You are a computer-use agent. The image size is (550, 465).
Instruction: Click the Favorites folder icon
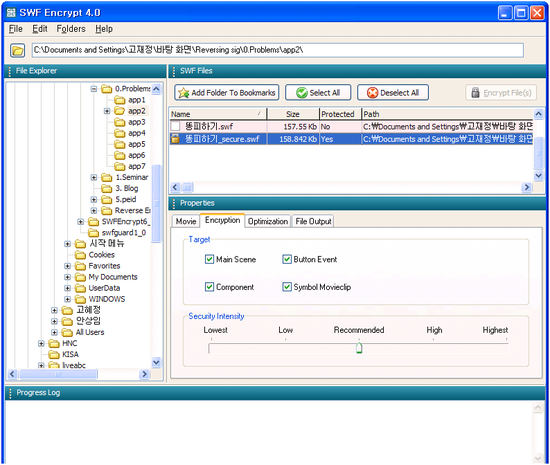click(80, 266)
